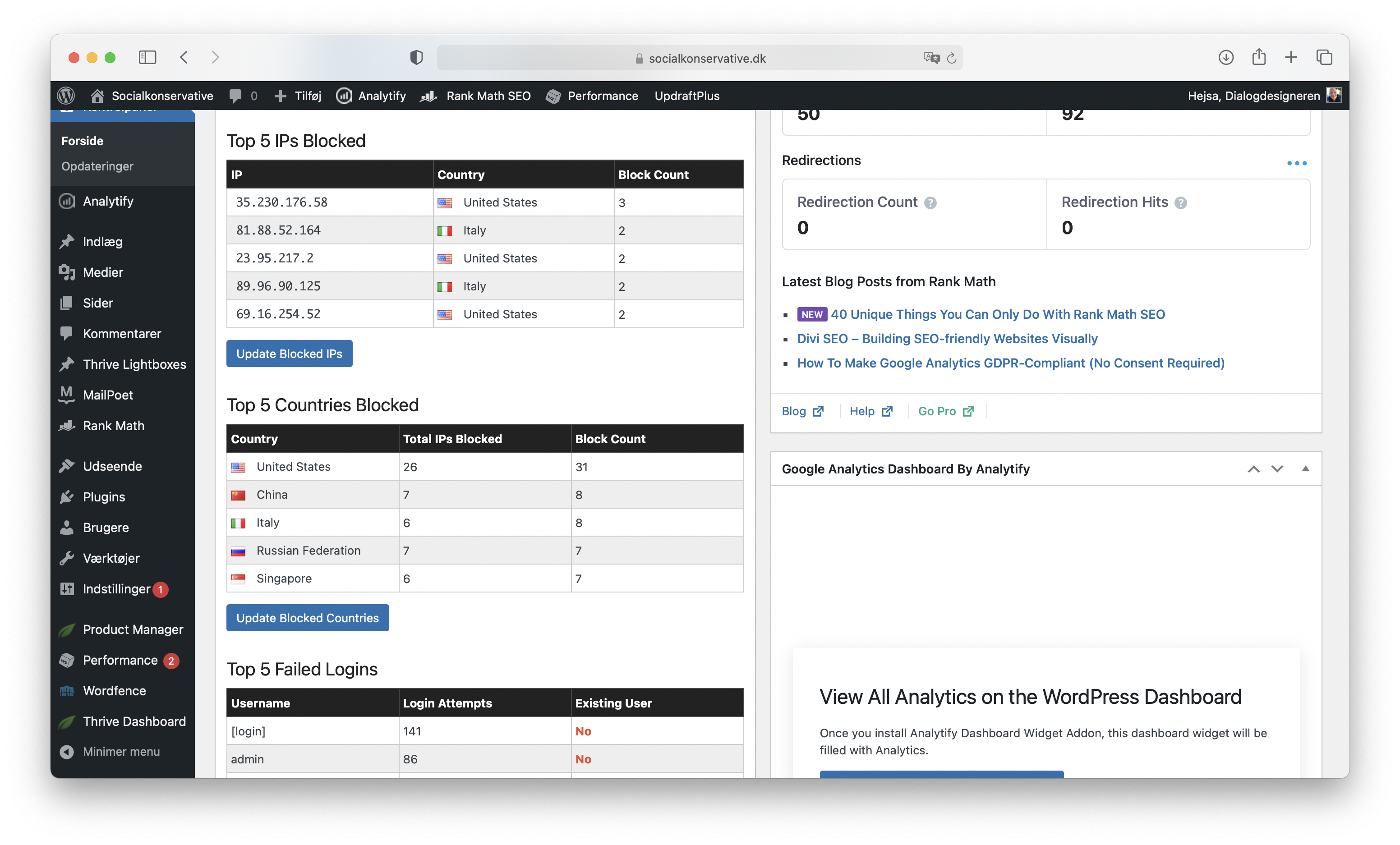Image resolution: width=1400 pixels, height=845 pixels.
Task: Open Udseende appearance icon
Action: [x=66, y=466]
